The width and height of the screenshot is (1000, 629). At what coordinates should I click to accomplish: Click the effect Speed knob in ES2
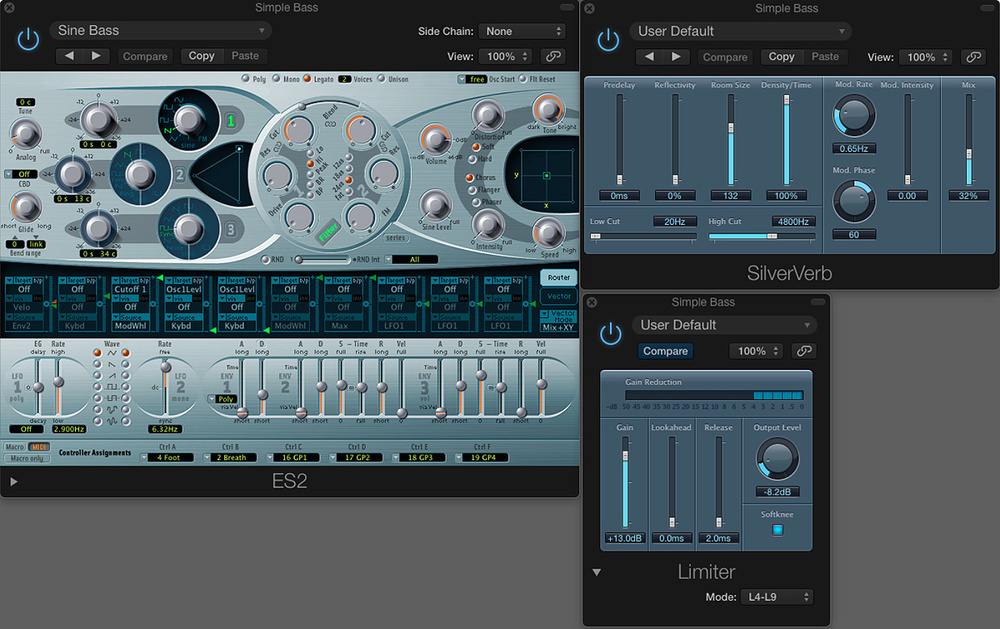click(549, 233)
